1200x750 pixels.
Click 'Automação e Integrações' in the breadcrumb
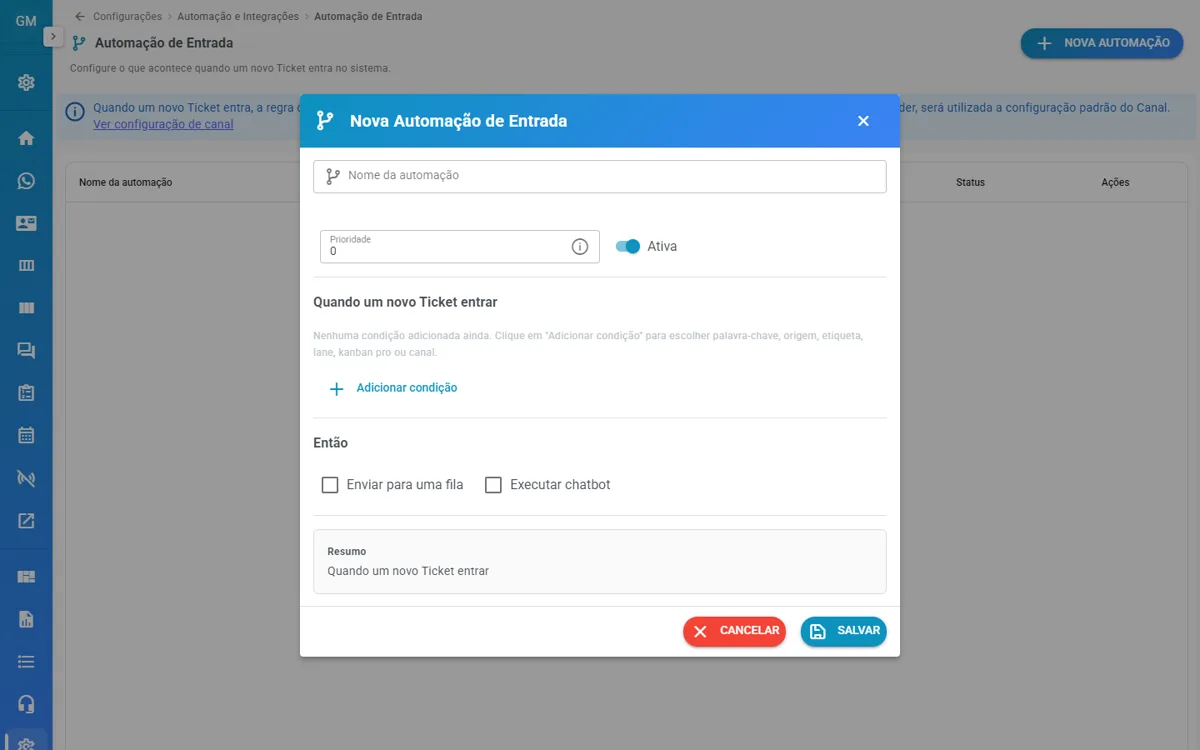tap(238, 17)
